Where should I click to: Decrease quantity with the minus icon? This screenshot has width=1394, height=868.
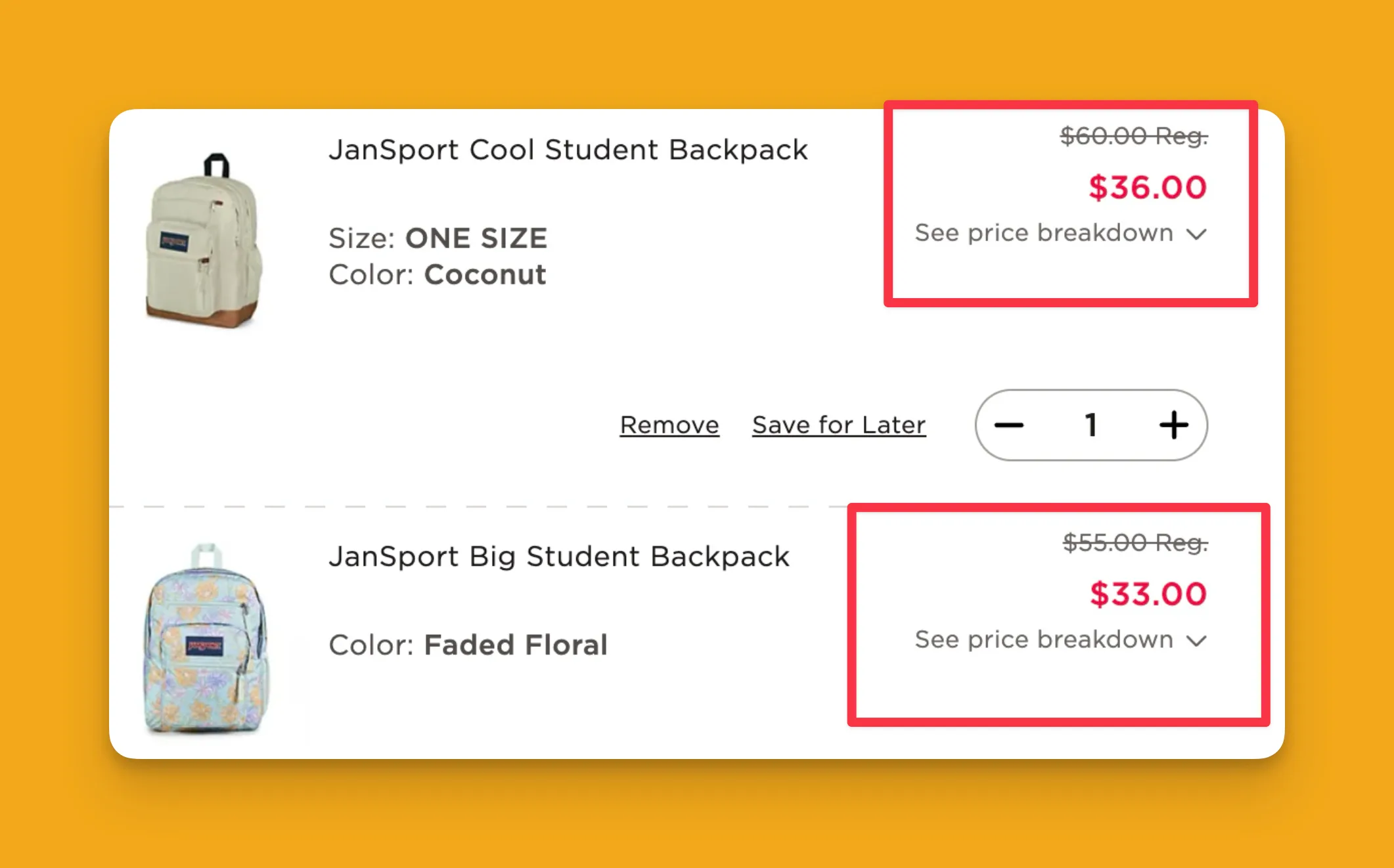(x=1009, y=425)
